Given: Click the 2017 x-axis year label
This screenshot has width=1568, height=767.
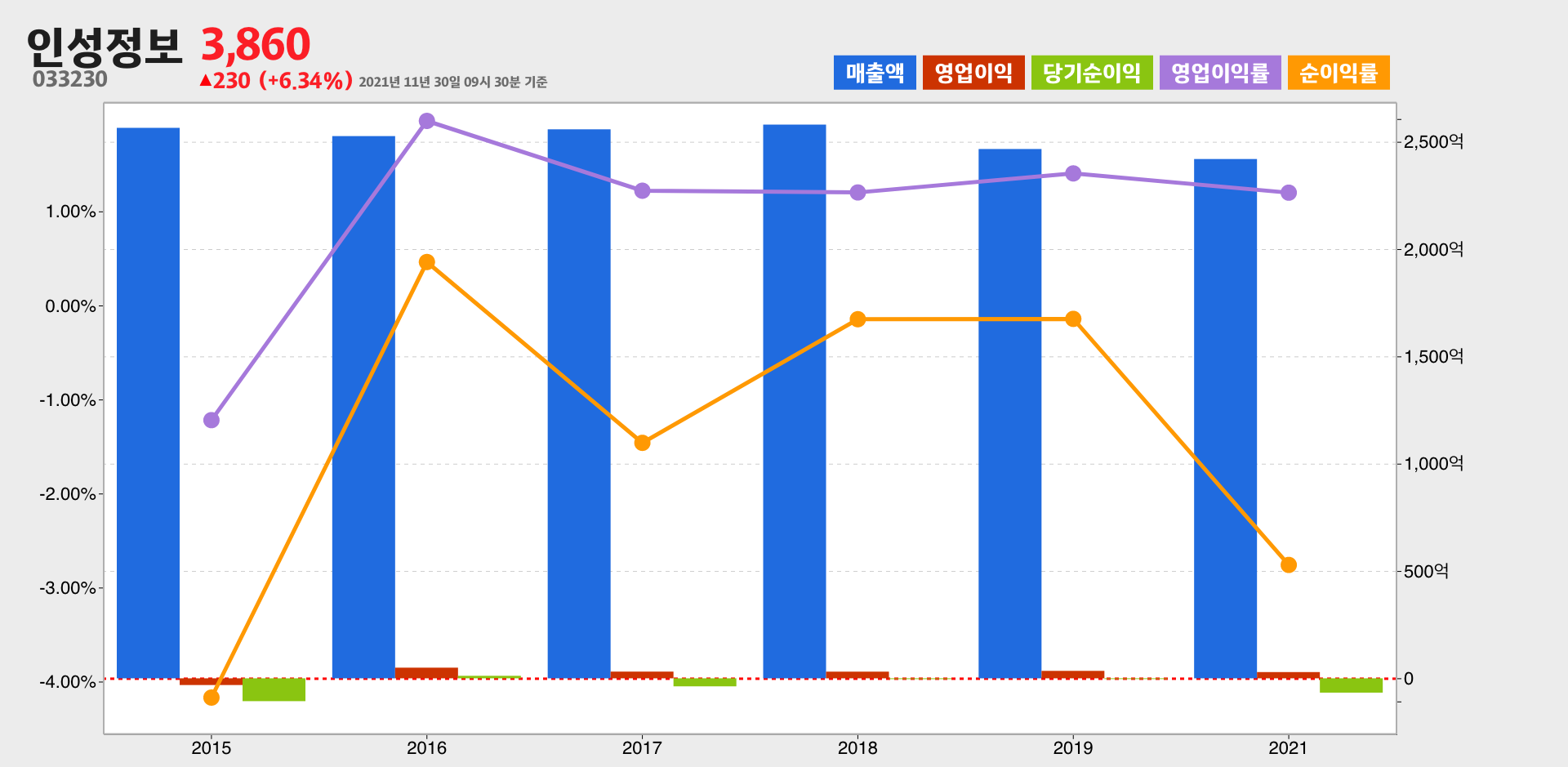Looking at the screenshot, I should (642, 747).
